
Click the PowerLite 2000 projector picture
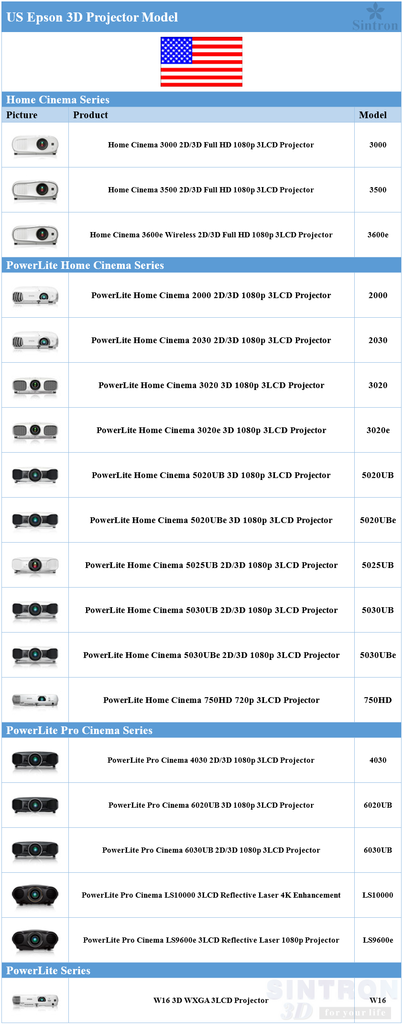point(35,296)
